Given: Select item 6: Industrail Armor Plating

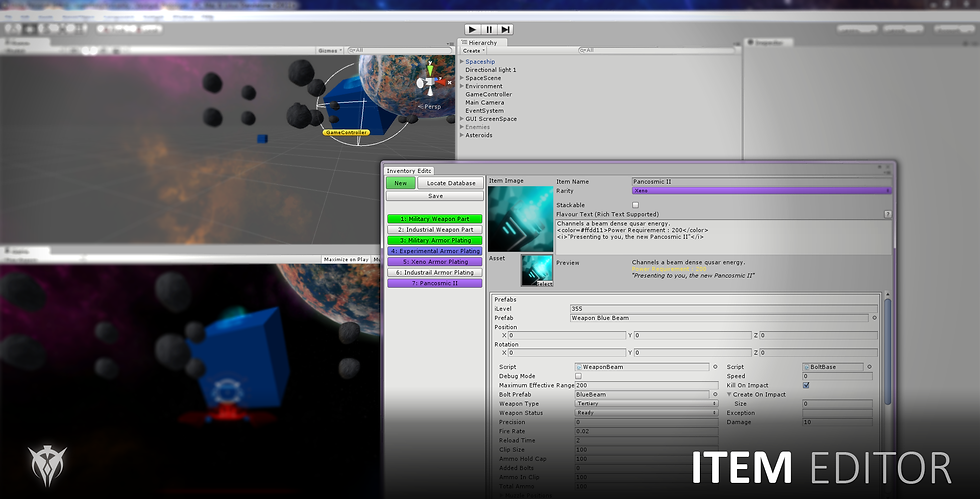Looking at the screenshot, I should point(435,273).
